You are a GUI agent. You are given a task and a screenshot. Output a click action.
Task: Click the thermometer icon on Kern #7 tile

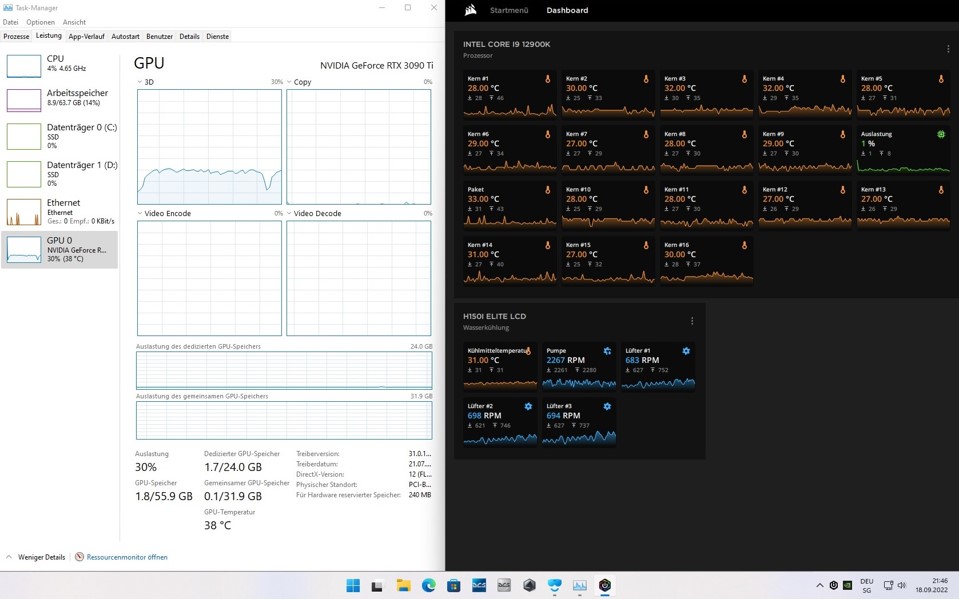point(646,135)
